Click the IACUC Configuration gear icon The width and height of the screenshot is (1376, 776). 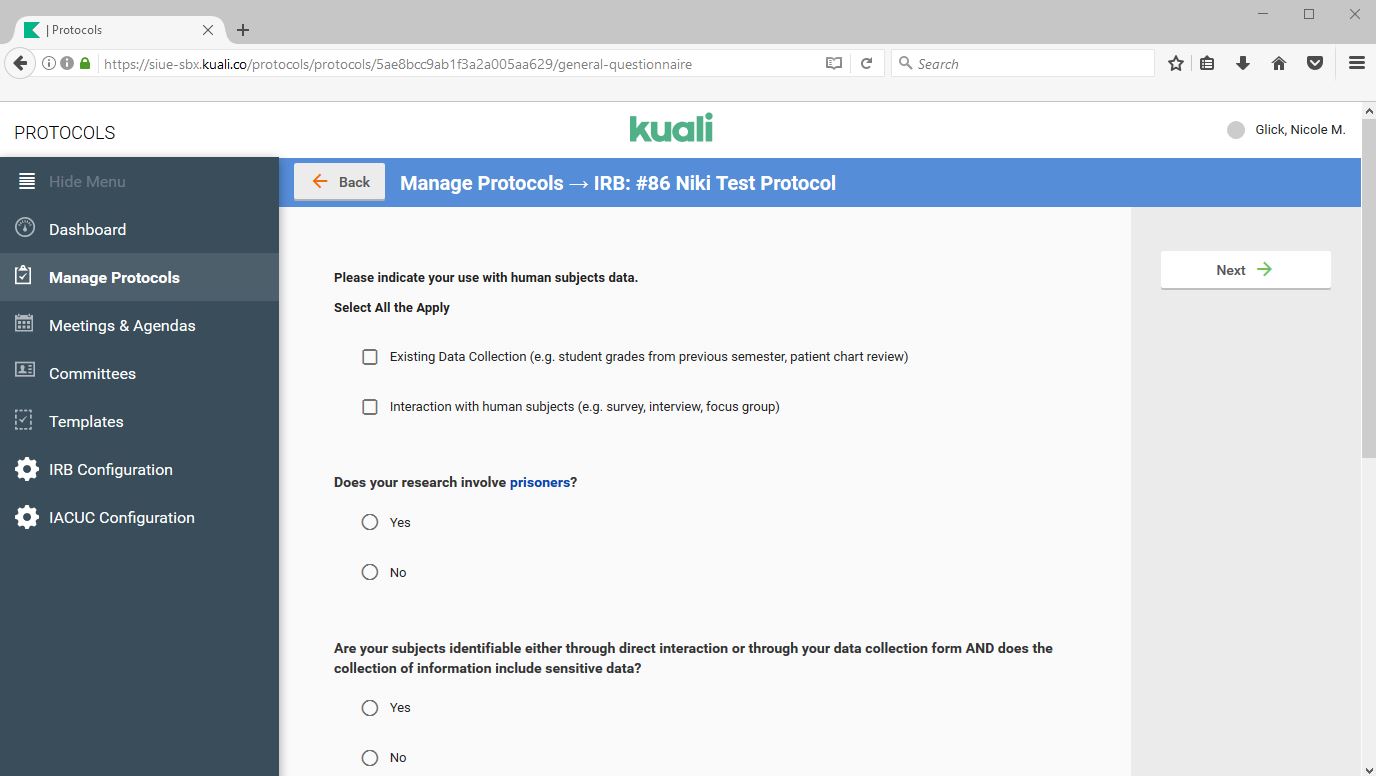[26, 517]
